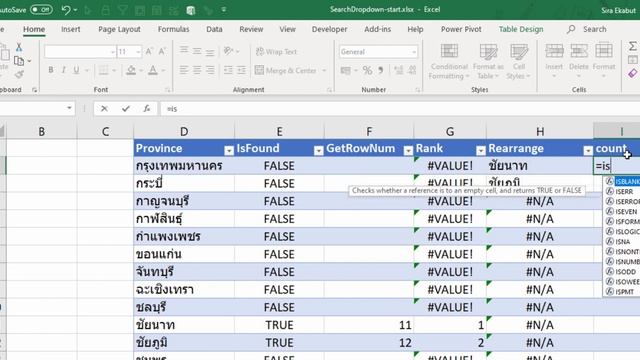Apply the Font Color button
The height and width of the screenshot is (360, 640).
tap(153, 70)
